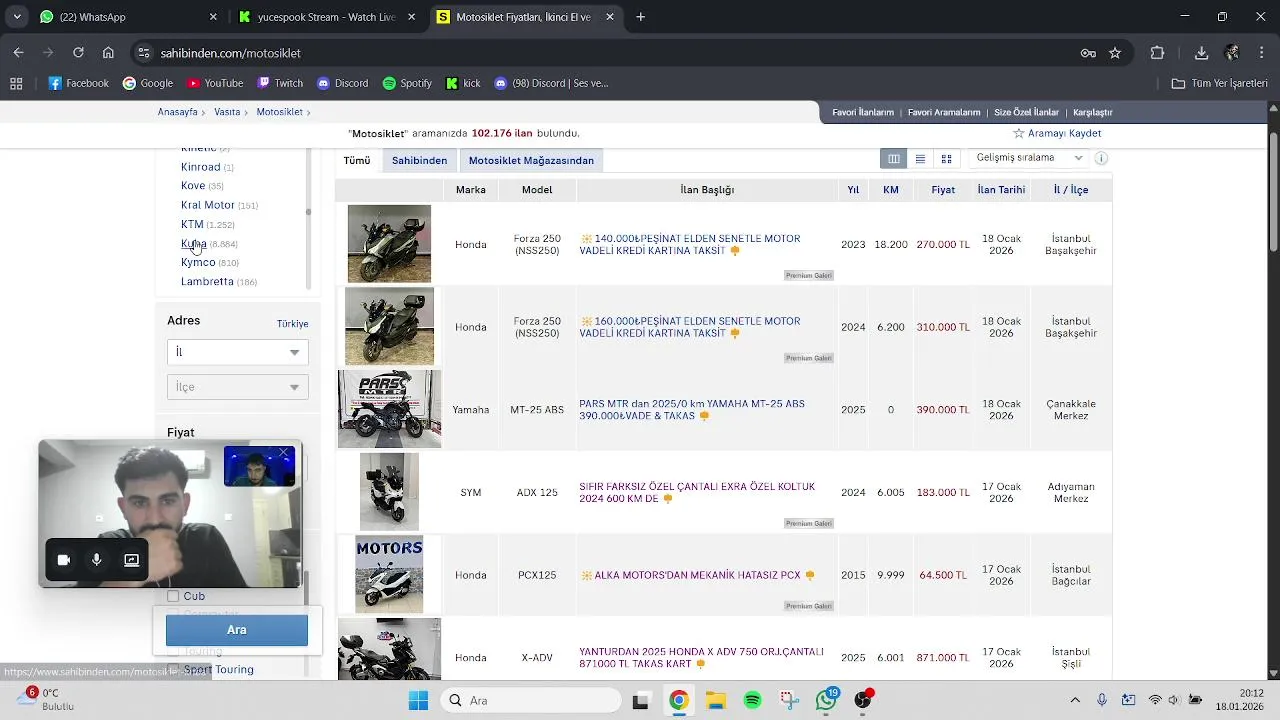
Task: Go to Anasayfa breadcrumb
Action: [x=178, y=112]
